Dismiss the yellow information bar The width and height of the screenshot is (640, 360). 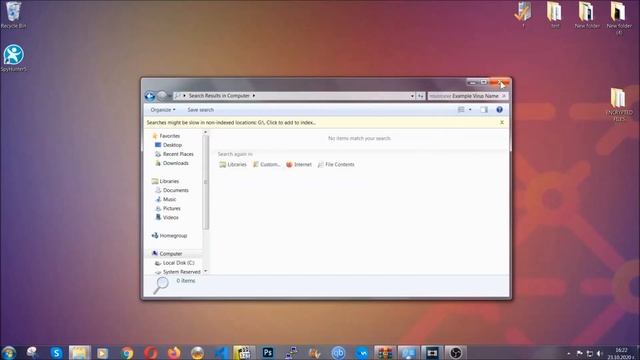pyautogui.click(x=502, y=122)
